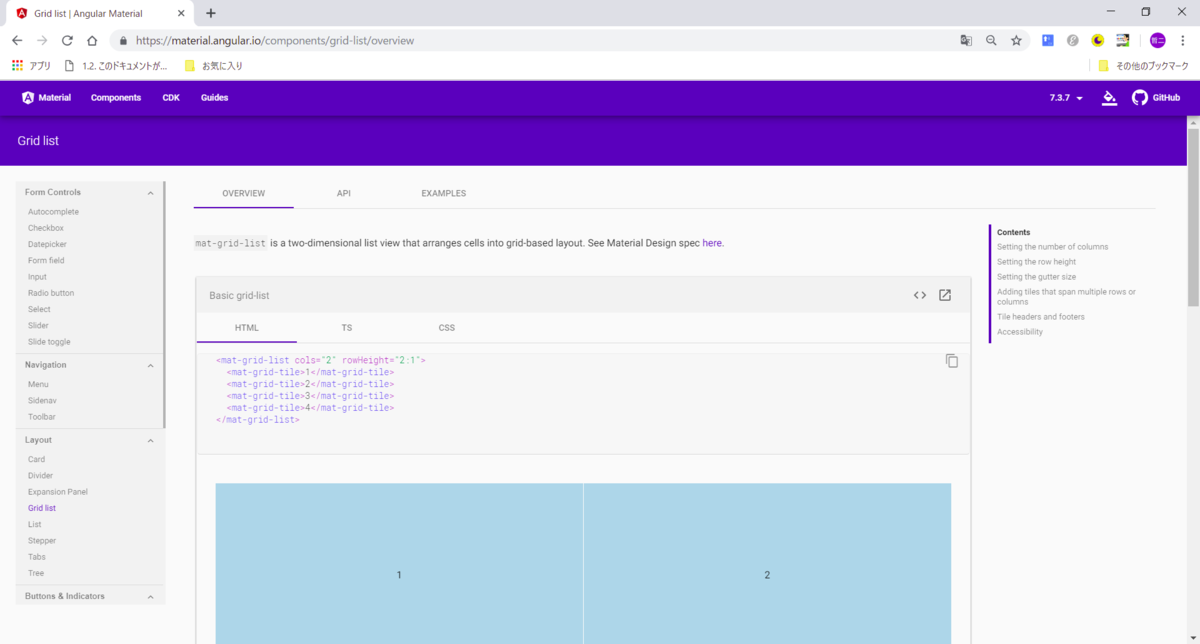Image resolution: width=1200 pixels, height=644 pixels.
Task: Click the blue extension icon
Action: click(x=1048, y=41)
